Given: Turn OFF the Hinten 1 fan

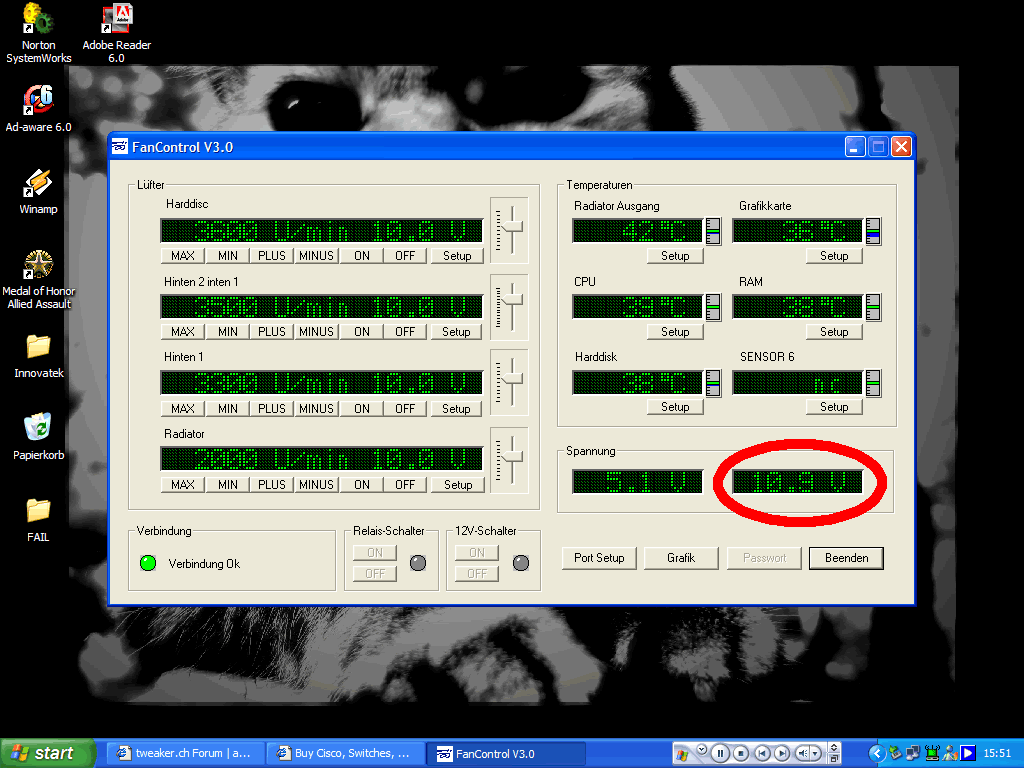Looking at the screenshot, I should [404, 409].
